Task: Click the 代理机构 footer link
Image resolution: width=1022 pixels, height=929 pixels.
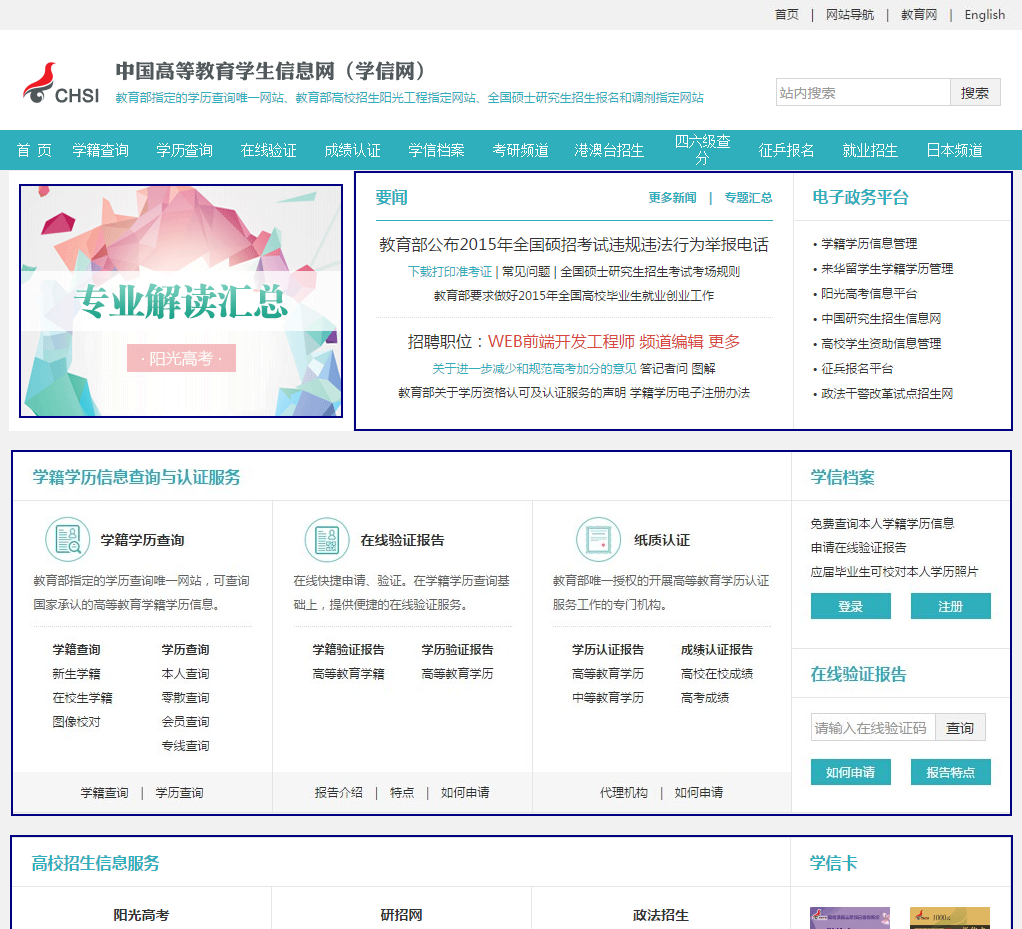Action: pos(624,793)
